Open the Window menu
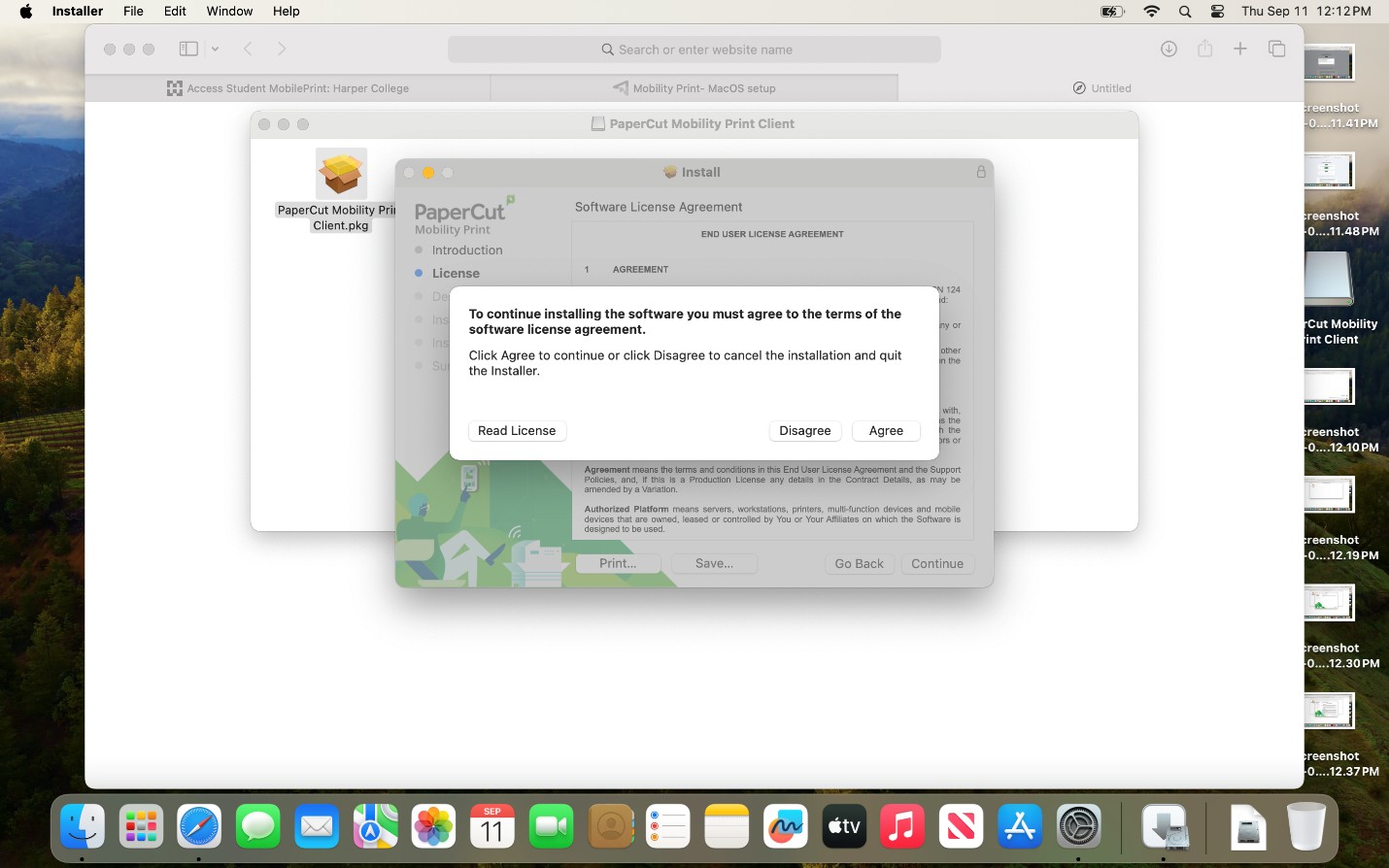 [229, 11]
